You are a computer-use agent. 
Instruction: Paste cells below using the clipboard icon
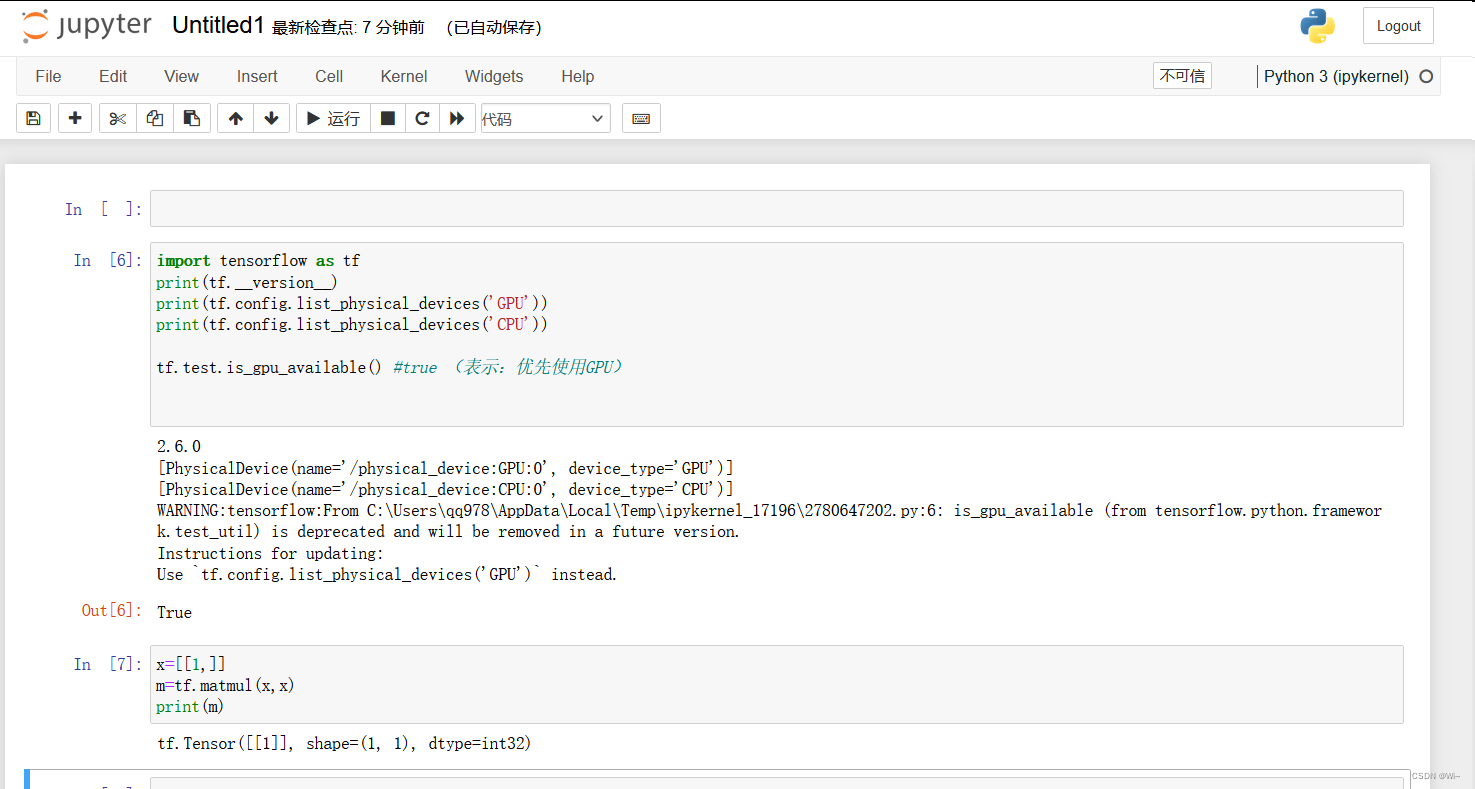(x=192, y=118)
